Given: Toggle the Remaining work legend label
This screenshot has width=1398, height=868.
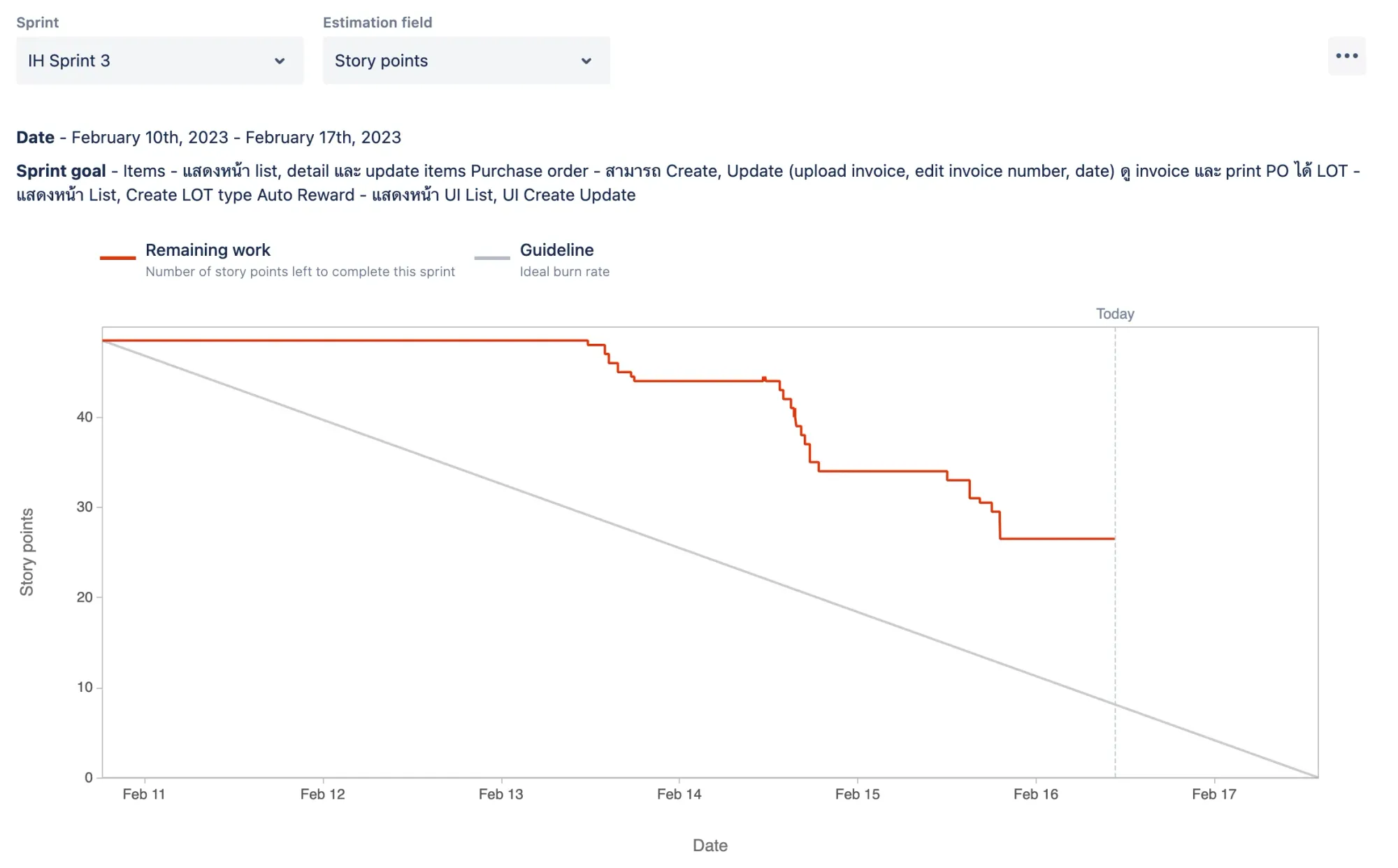Looking at the screenshot, I should [x=208, y=249].
